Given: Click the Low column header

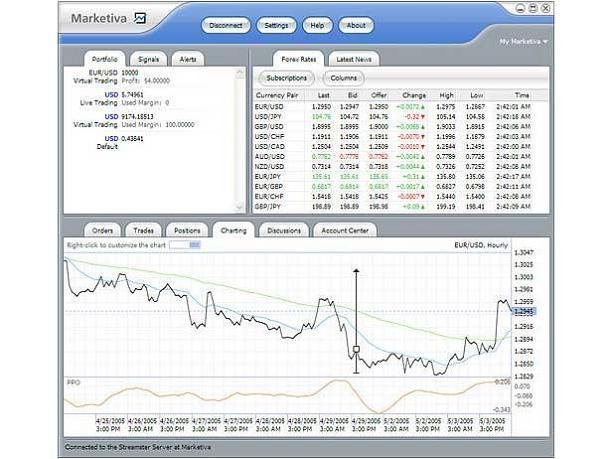Looking at the screenshot, I should point(476,95).
